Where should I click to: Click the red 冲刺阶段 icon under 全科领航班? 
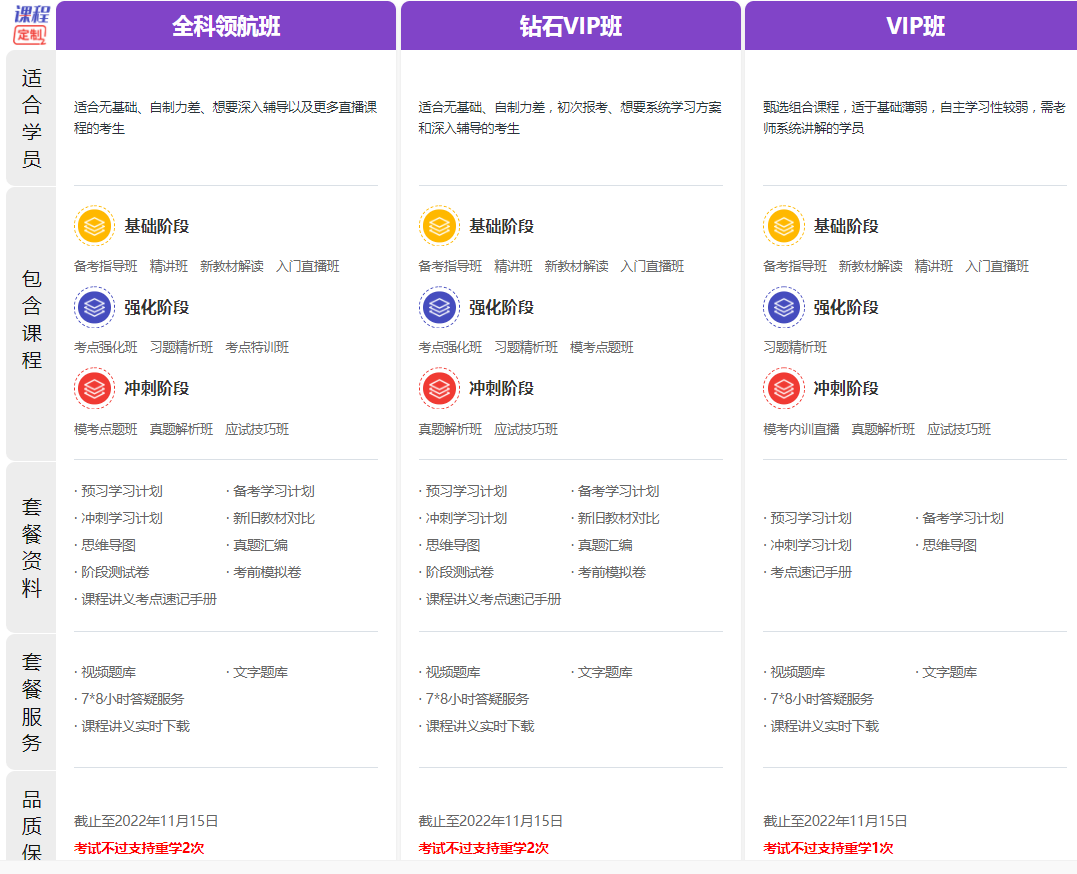click(94, 388)
